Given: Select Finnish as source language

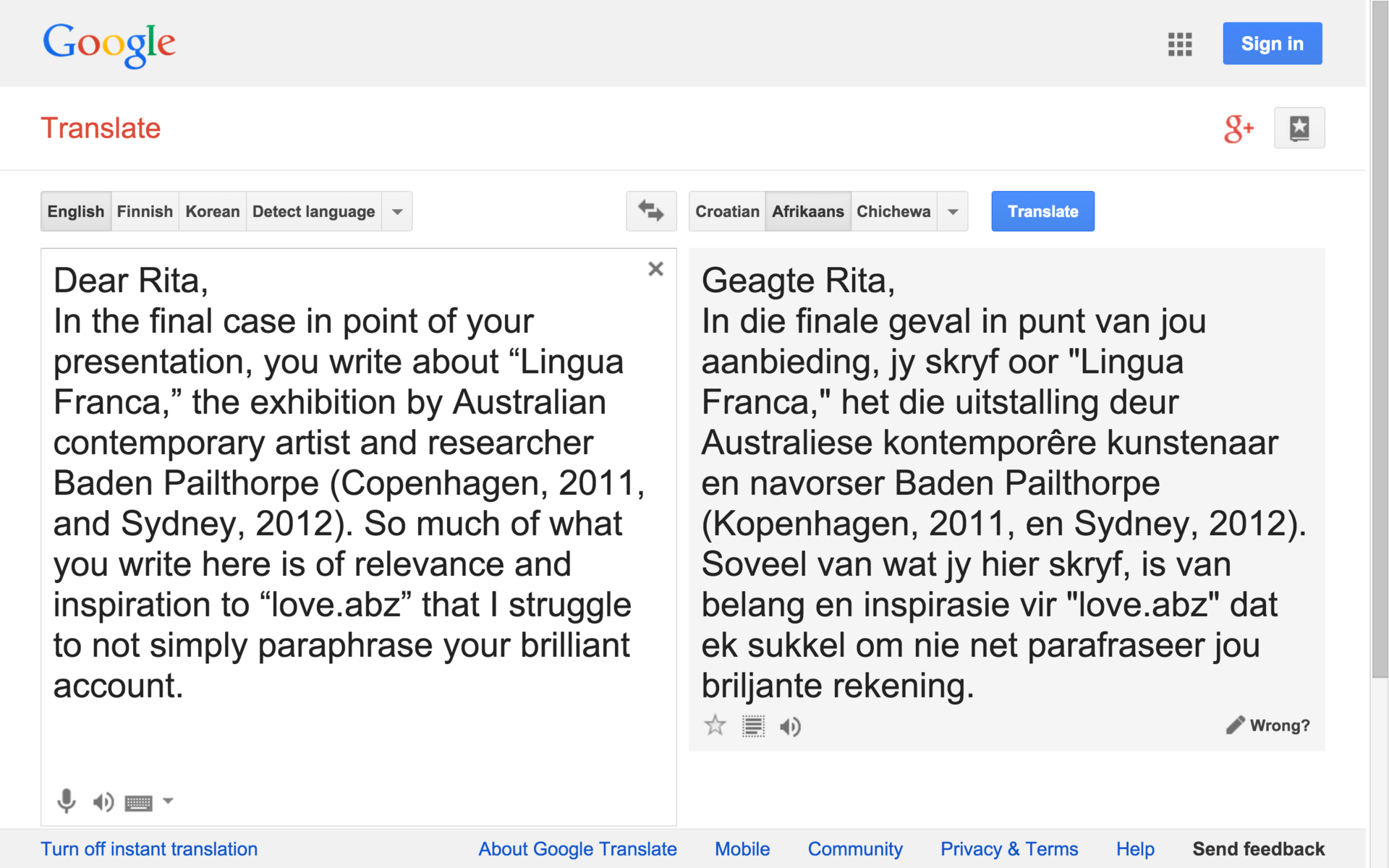Looking at the screenshot, I should (x=145, y=212).
